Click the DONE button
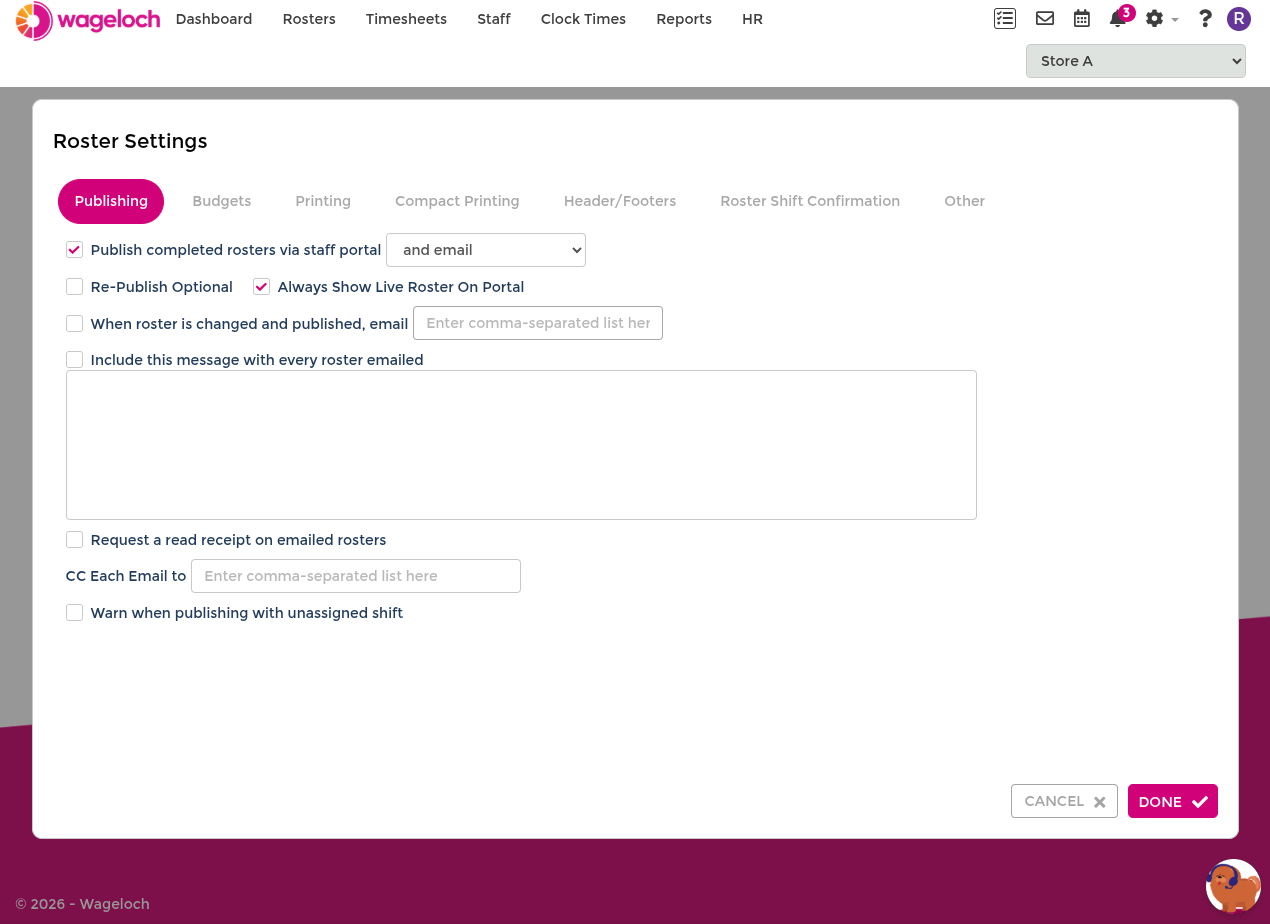1270x924 pixels. coord(1173,801)
